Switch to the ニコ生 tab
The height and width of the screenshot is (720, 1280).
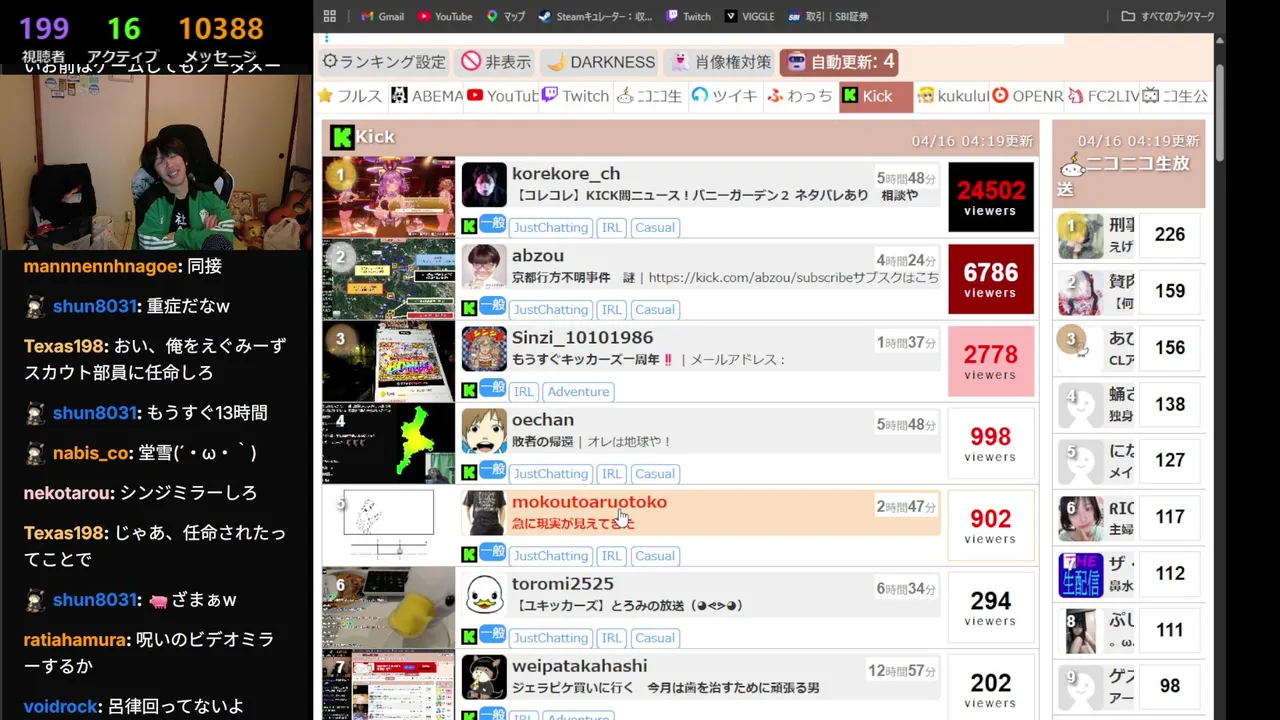tap(649, 96)
